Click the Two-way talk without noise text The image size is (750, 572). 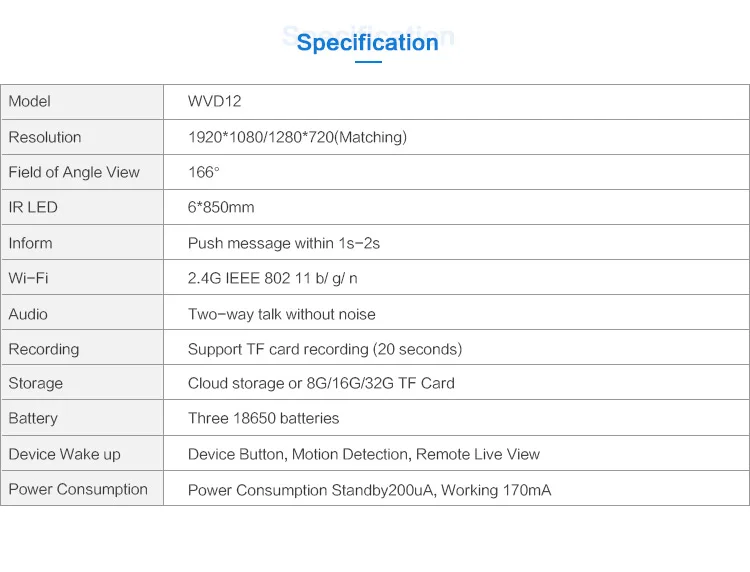click(282, 314)
